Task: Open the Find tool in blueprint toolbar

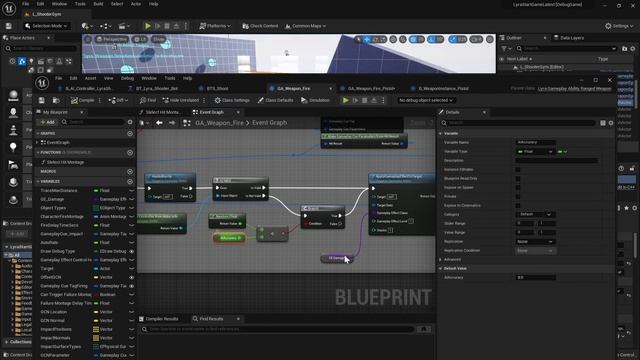Action: pos(148,100)
